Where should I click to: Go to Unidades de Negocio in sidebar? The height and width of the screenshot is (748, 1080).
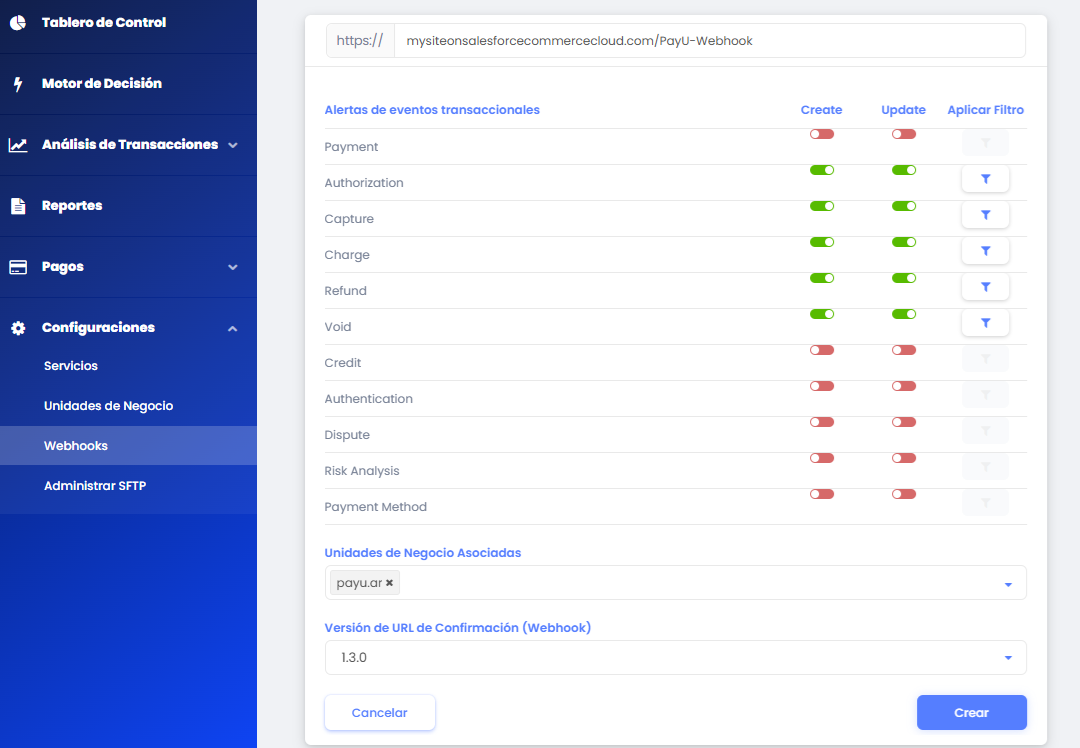coord(108,406)
